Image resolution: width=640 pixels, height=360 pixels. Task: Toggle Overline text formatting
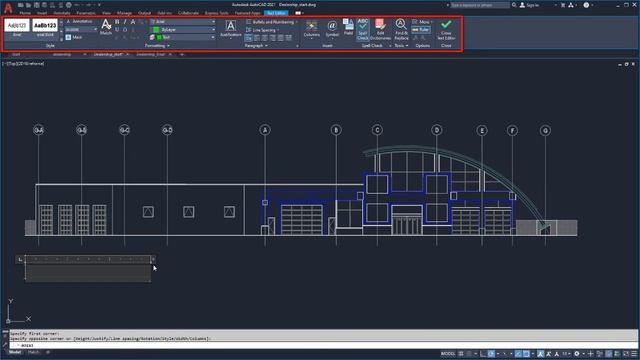(125, 29)
